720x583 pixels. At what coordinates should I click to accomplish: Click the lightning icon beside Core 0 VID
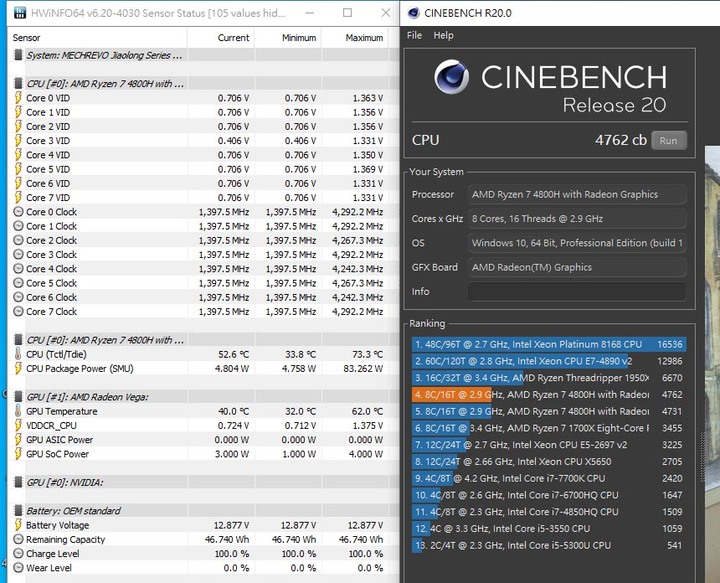(18, 98)
